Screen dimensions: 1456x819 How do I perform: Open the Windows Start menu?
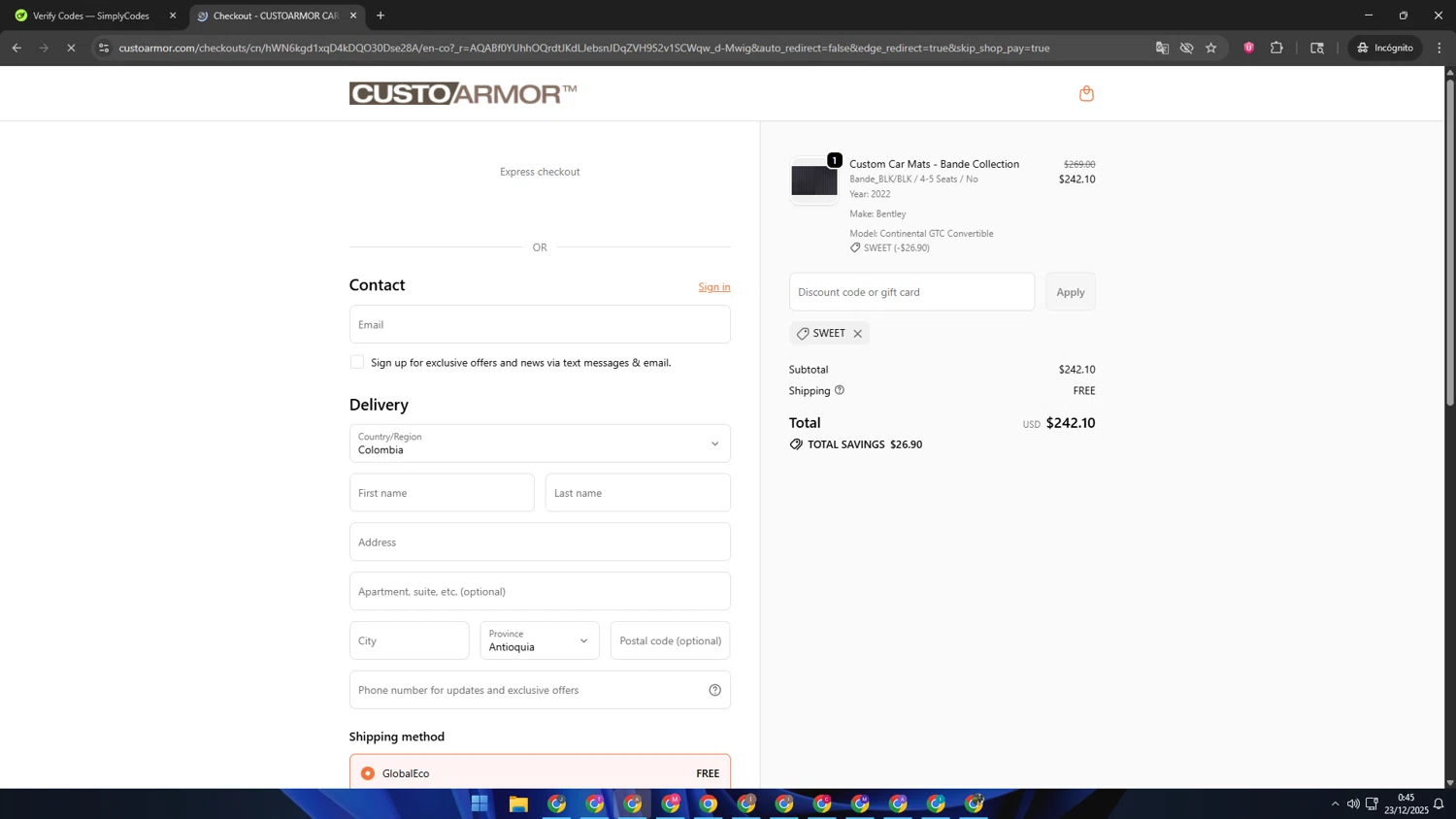point(480,803)
